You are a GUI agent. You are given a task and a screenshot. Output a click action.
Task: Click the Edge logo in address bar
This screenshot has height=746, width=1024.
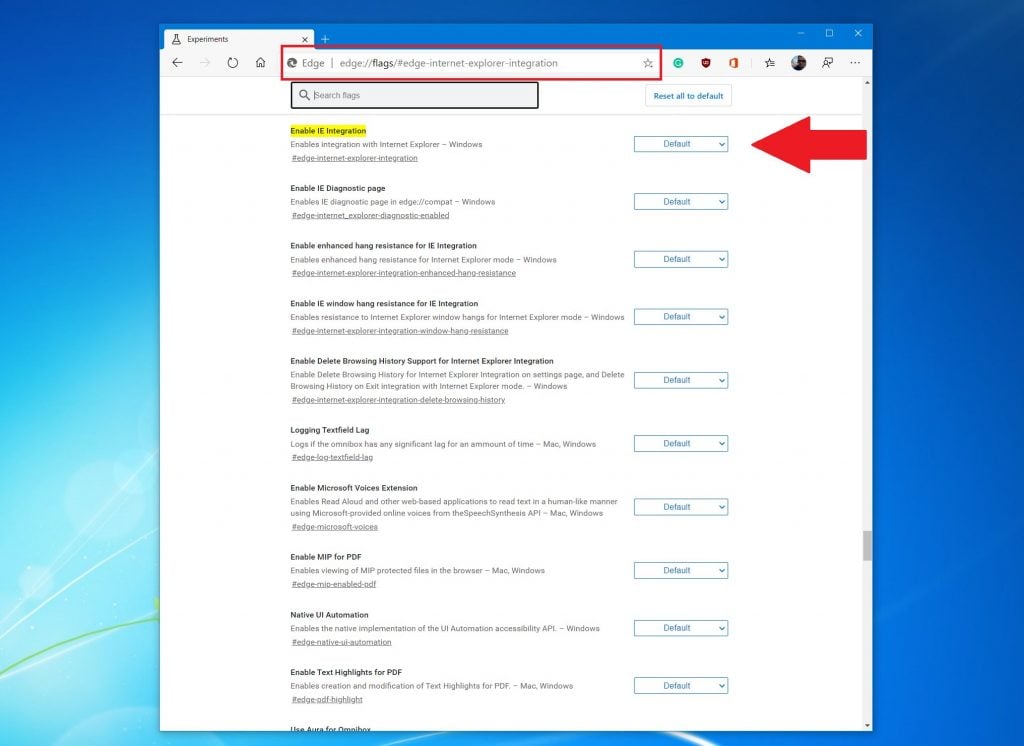click(293, 63)
